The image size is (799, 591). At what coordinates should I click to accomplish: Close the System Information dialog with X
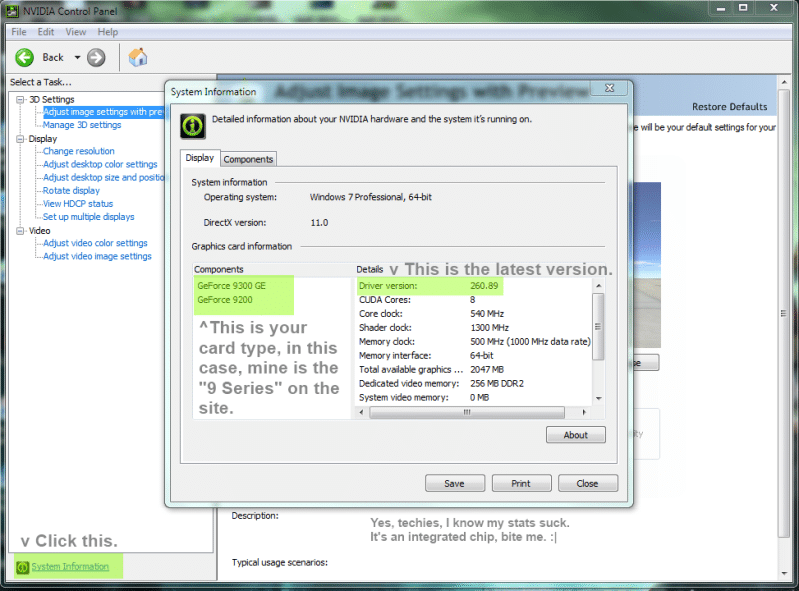pyautogui.click(x=609, y=88)
